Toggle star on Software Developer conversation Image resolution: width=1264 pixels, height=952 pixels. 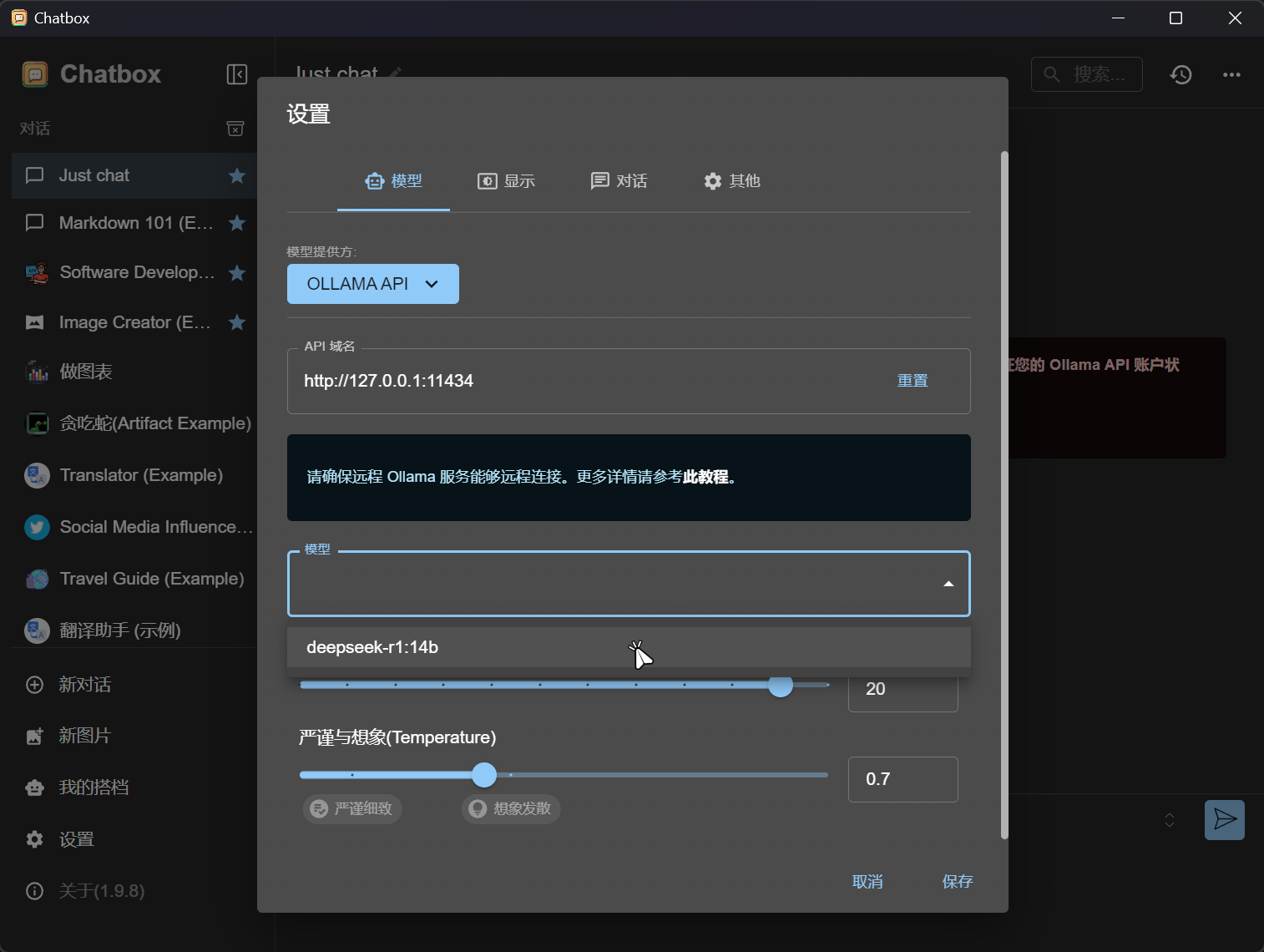tap(237, 273)
